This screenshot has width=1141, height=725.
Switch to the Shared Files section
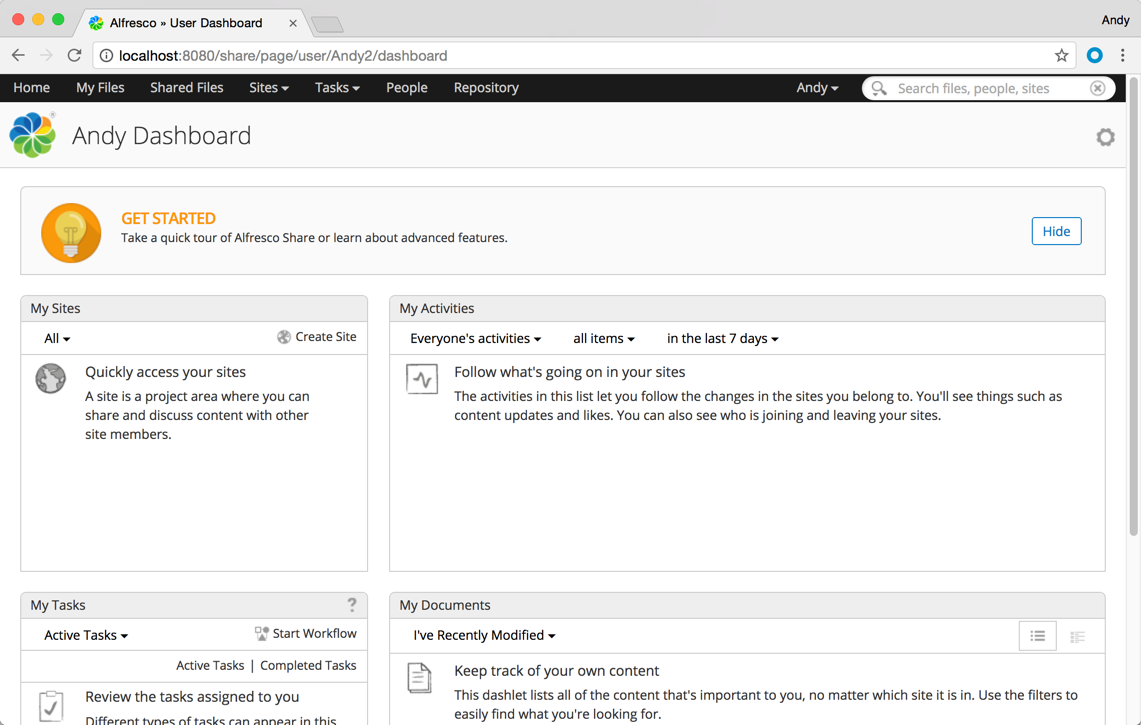(186, 88)
